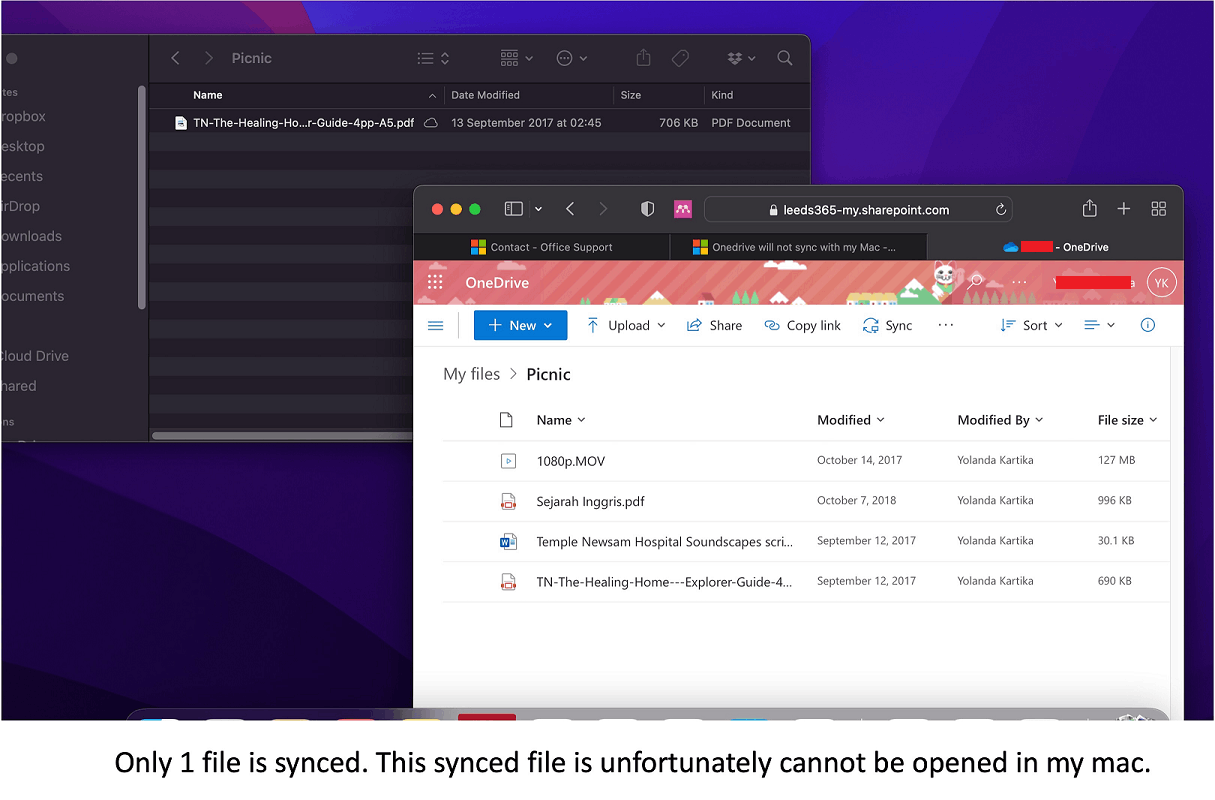Open Name column header menu
Viewport: 1215px width, 800px height.
click(x=561, y=420)
